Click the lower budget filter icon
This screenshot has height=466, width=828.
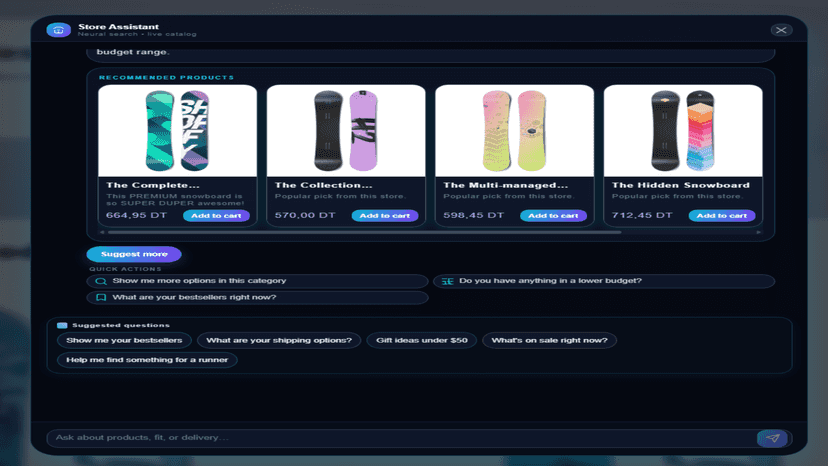coord(447,281)
